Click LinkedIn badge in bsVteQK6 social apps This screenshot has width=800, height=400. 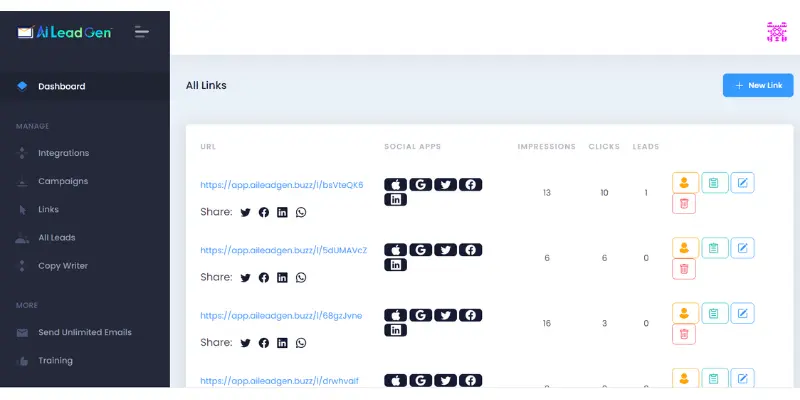pyautogui.click(x=395, y=199)
